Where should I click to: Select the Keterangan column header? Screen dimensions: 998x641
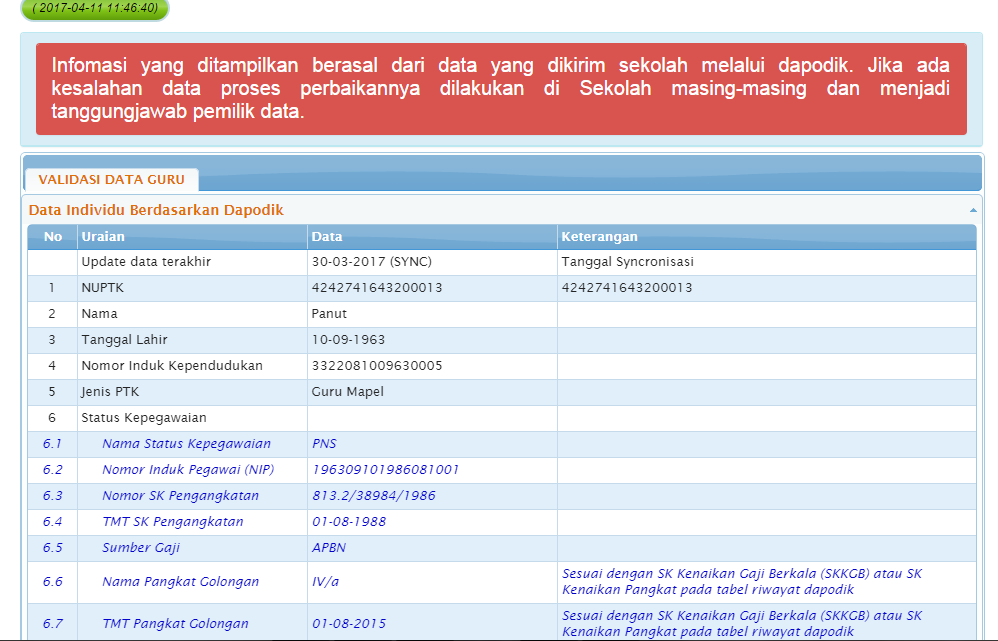coord(766,236)
